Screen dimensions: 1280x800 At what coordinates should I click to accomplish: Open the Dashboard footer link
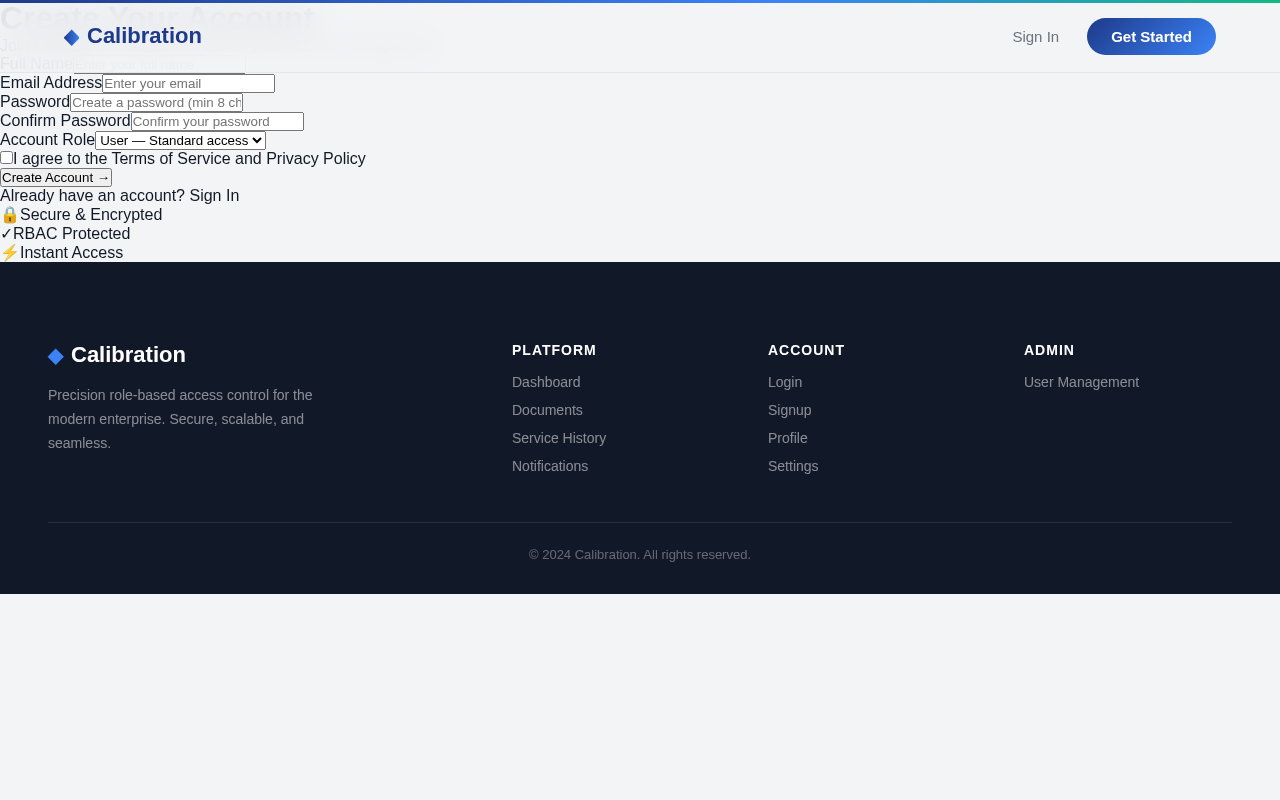(x=546, y=382)
